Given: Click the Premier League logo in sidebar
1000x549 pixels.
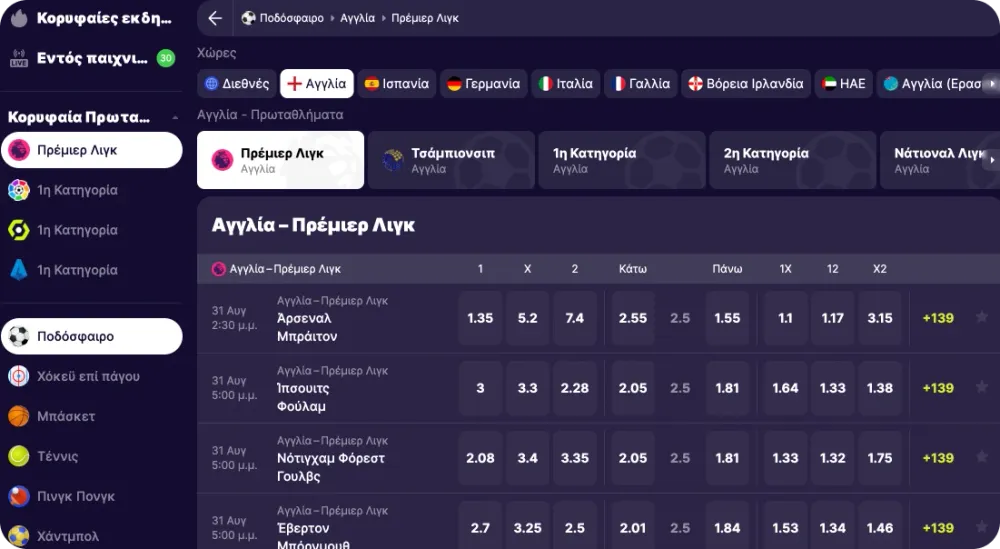Looking at the screenshot, I should [19, 150].
